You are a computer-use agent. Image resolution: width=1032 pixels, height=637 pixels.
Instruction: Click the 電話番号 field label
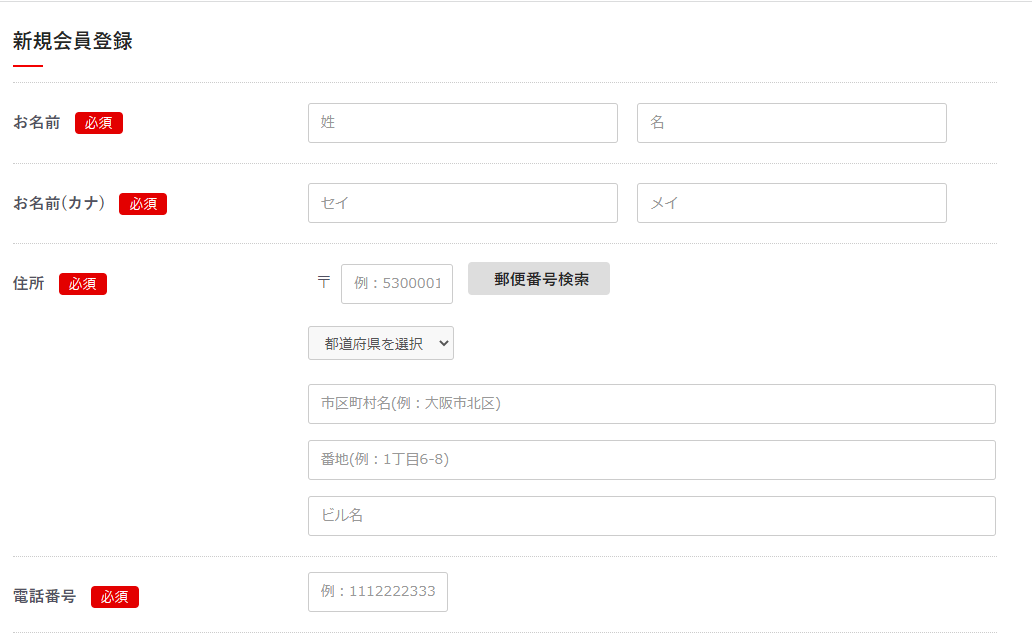pyautogui.click(x=44, y=597)
